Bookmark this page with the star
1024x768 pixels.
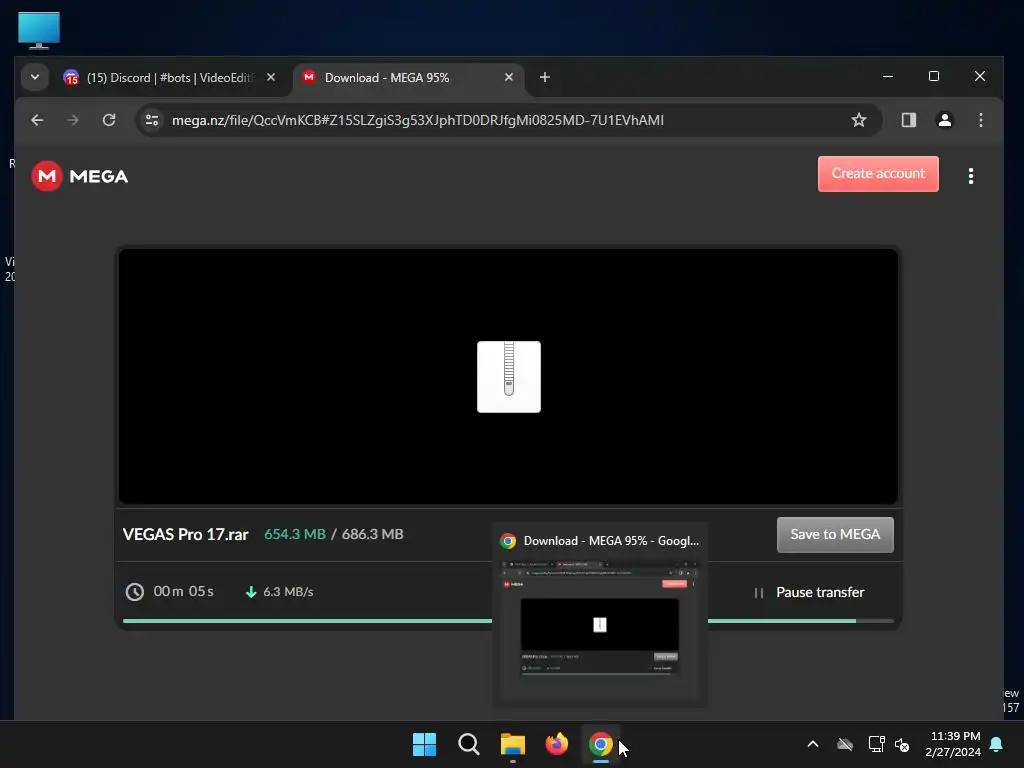tap(859, 120)
